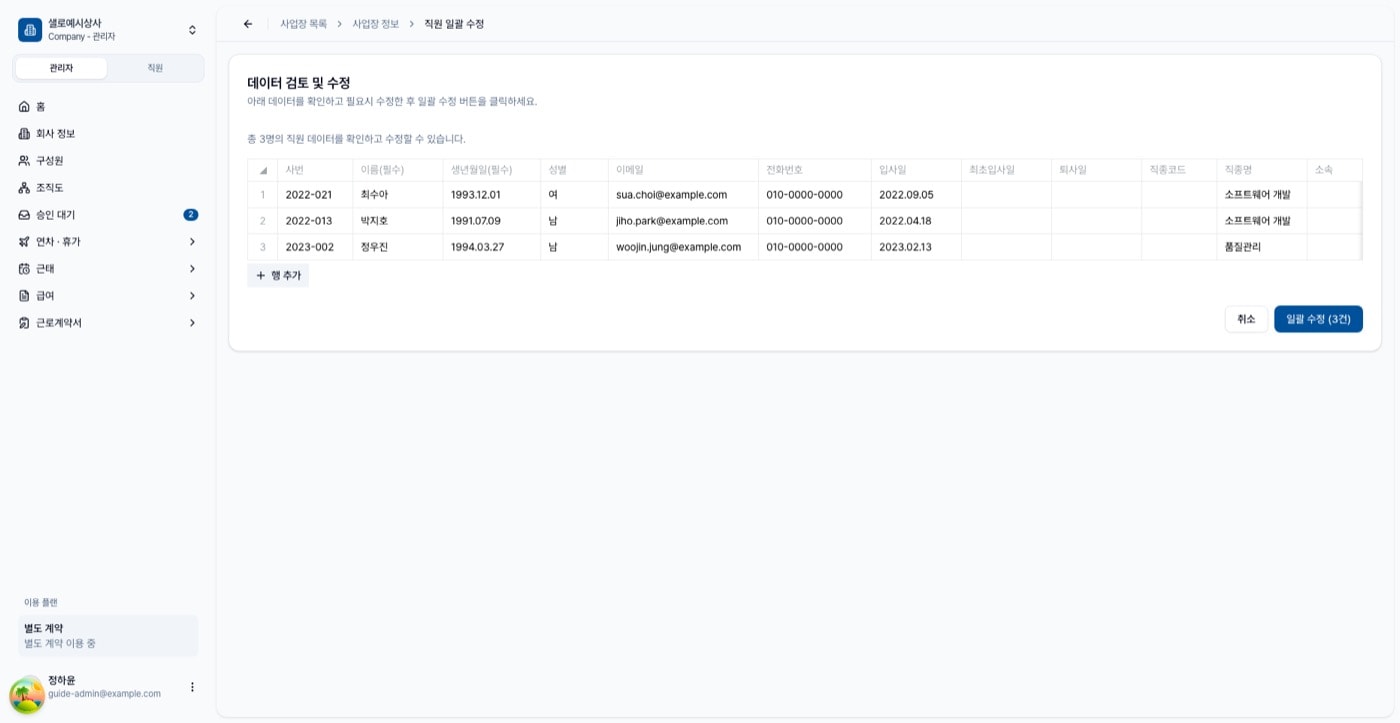The image size is (1400, 723).
Task: Click the 취소 button
Action: pyautogui.click(x=1246, y=319)
